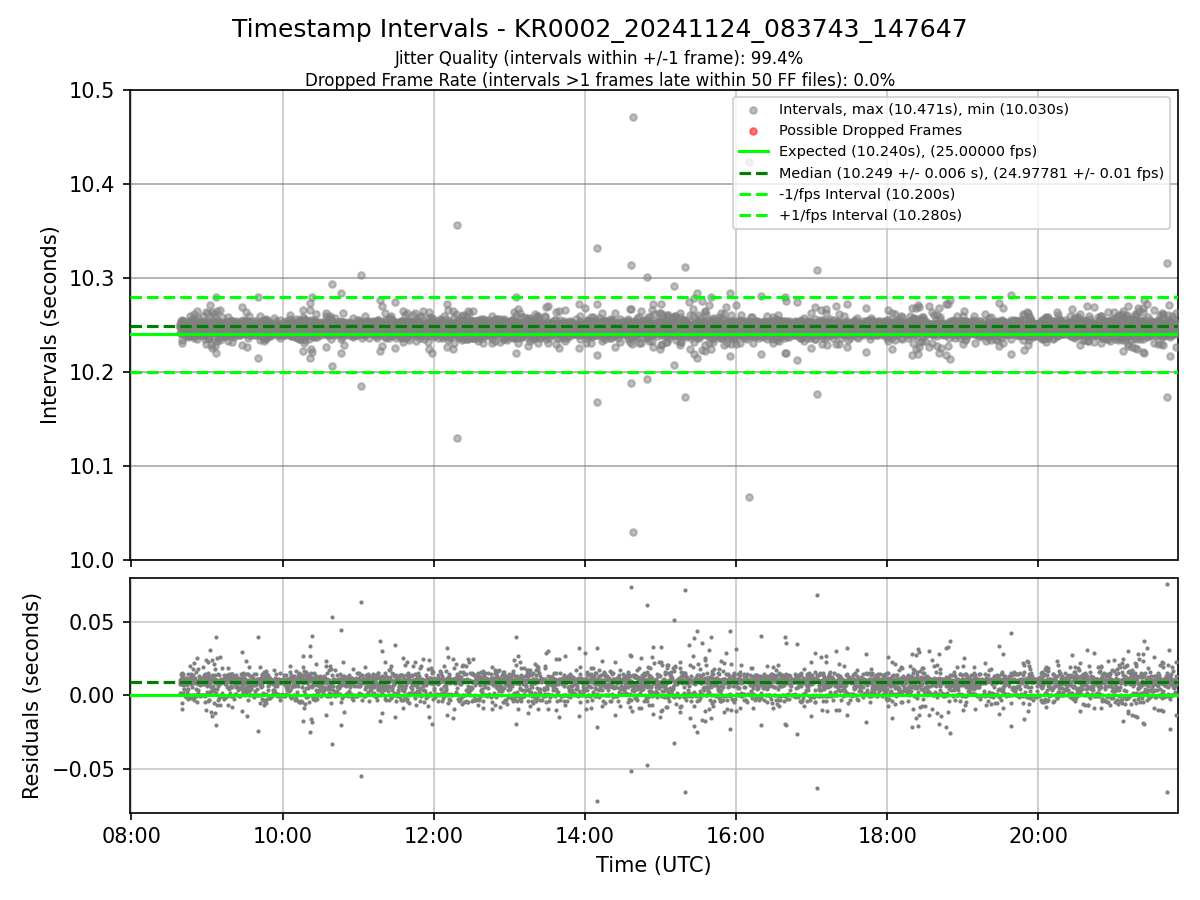Select legend entry 'Intervals, max (10.471s), min (10.030s)'
1200x900 pixels.
click(x=923, y=110)
